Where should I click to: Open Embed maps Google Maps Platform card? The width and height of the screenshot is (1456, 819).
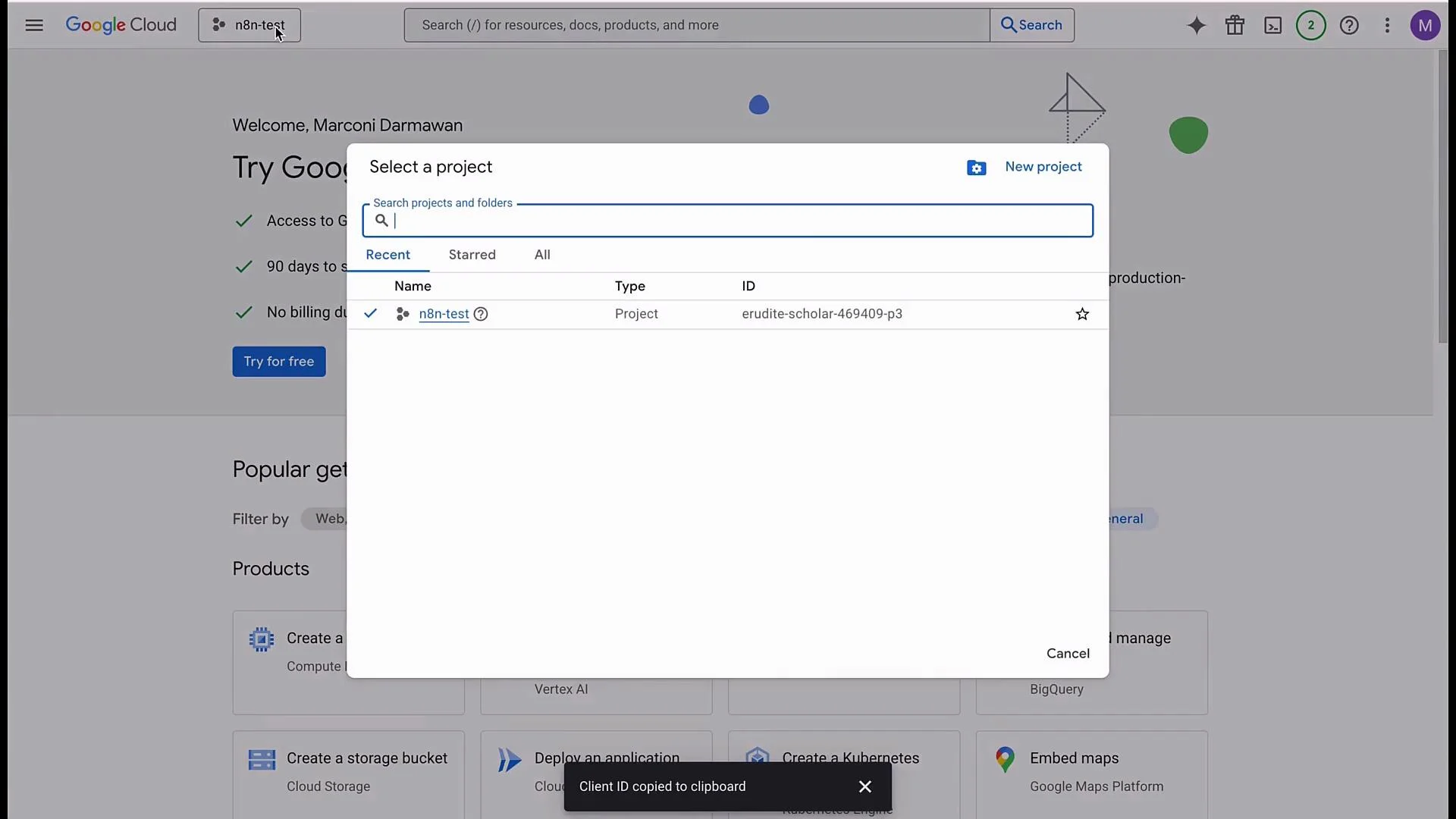click(1092, 774)
